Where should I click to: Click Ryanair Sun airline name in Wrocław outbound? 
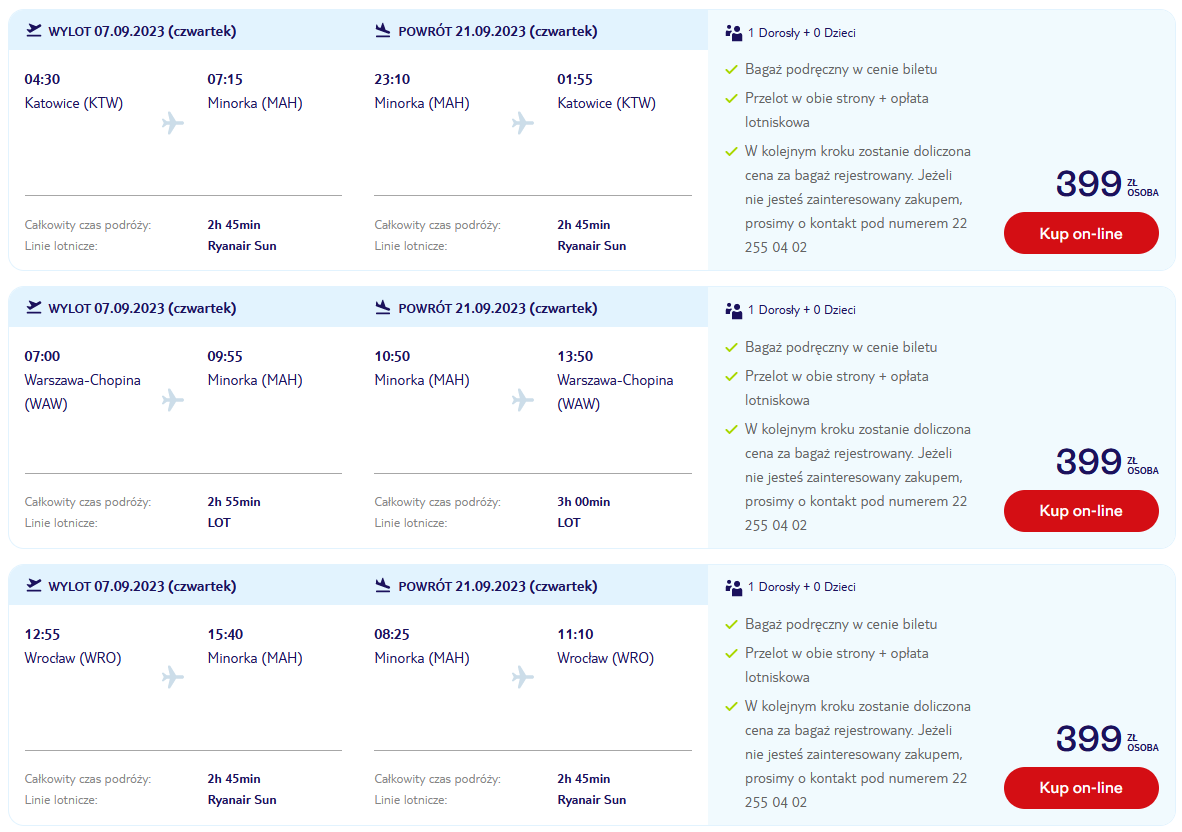click(242, 800)
